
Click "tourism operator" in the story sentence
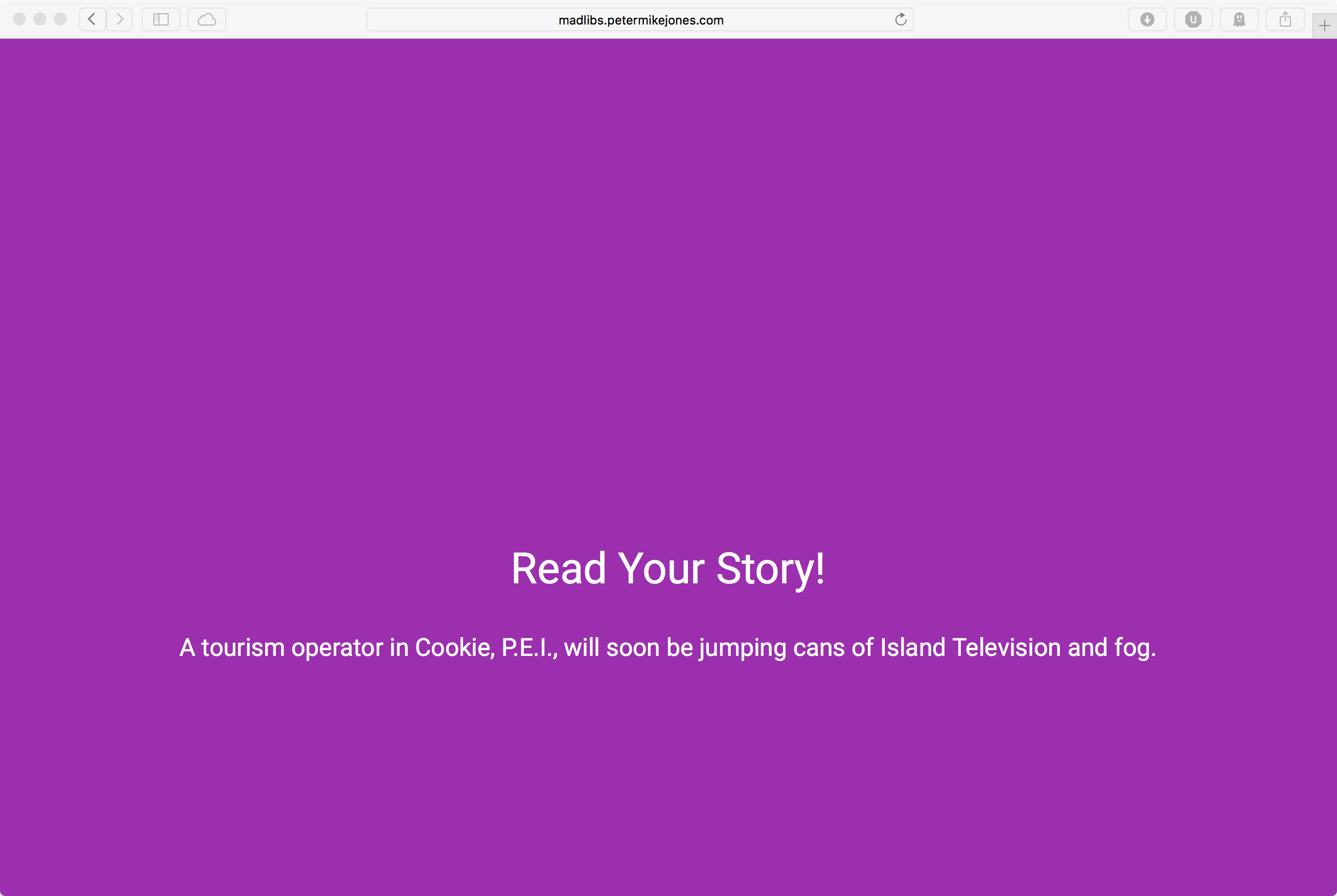292,647
